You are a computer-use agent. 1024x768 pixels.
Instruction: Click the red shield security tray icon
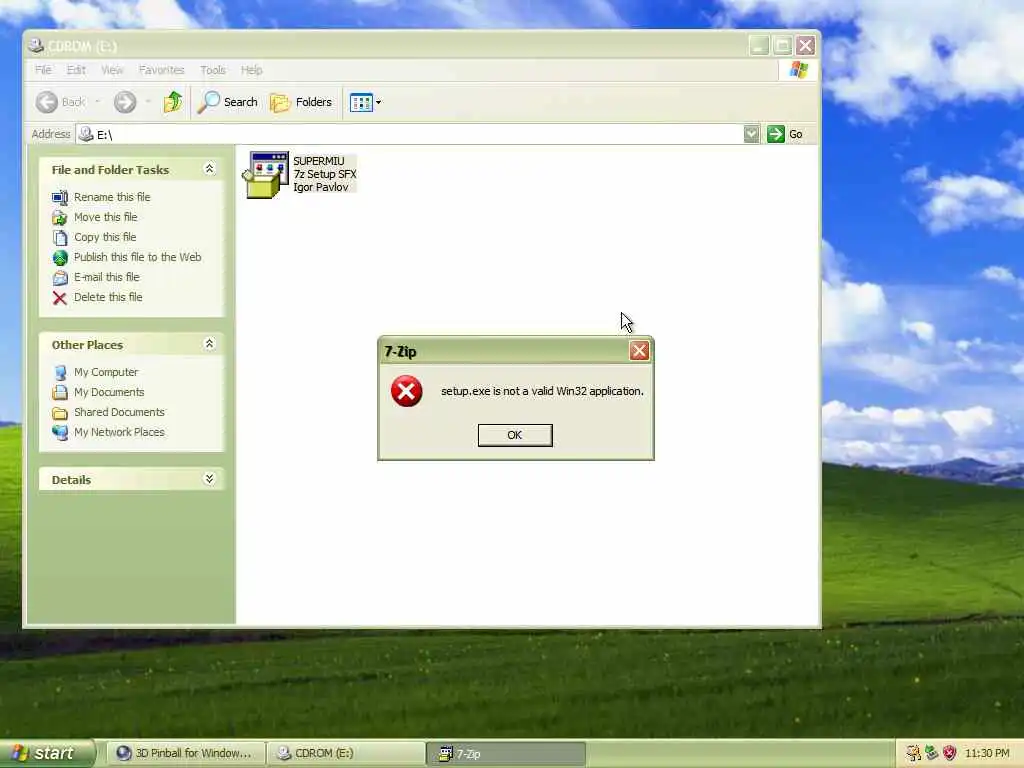950,753
